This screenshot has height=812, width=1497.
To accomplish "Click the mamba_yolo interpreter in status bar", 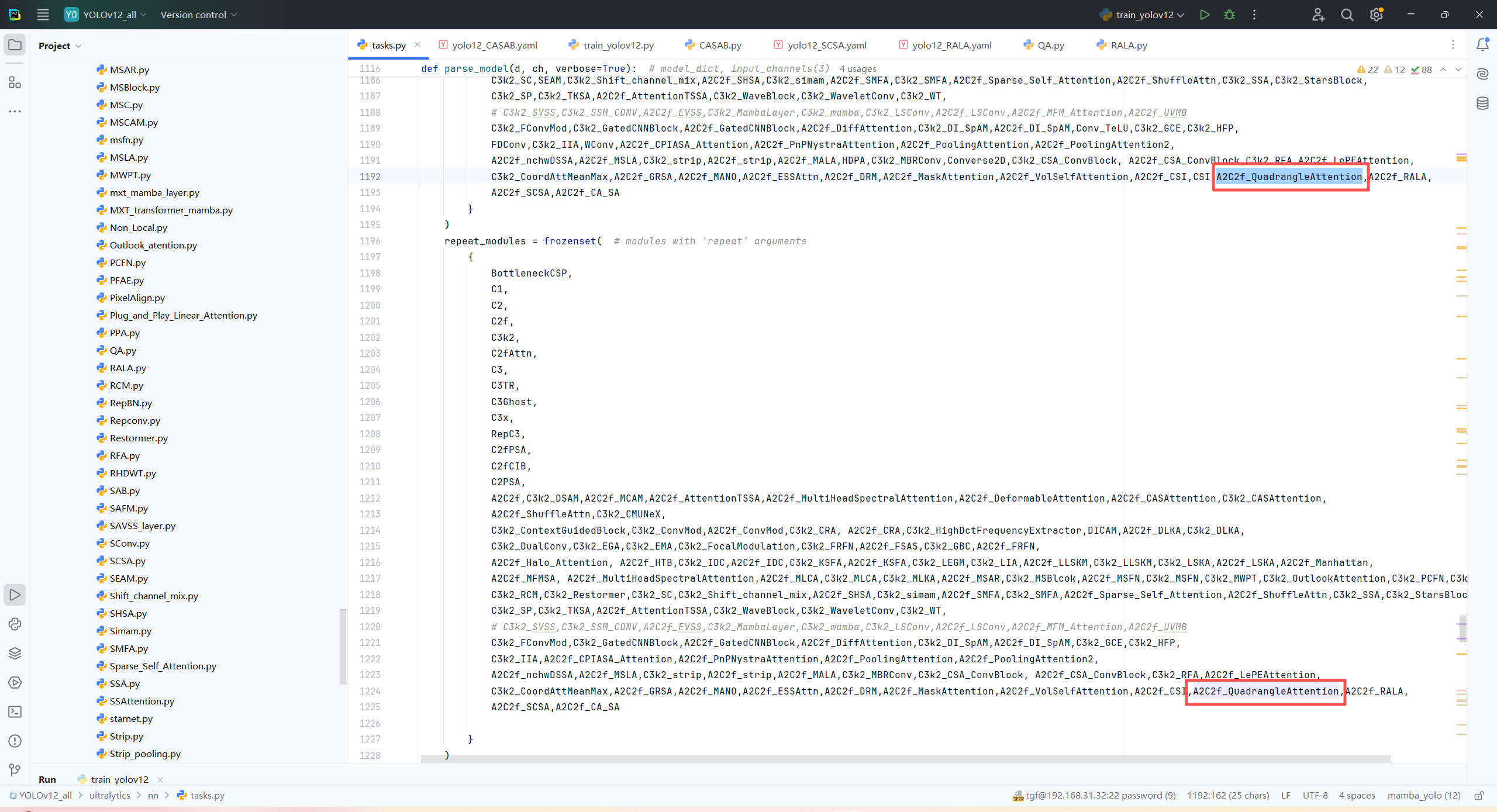I will coord(1423,796).
